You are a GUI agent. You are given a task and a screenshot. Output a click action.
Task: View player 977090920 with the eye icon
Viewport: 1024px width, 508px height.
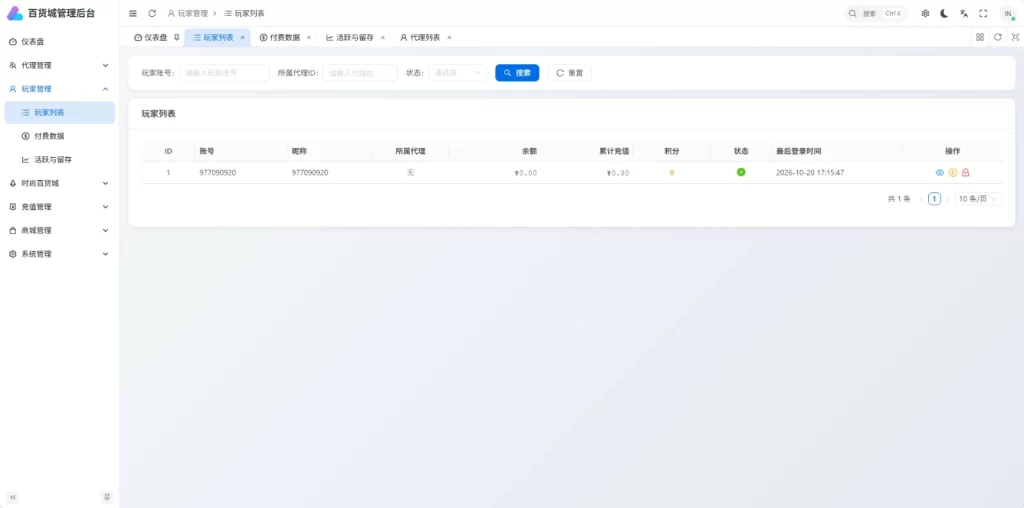(940, 173)
